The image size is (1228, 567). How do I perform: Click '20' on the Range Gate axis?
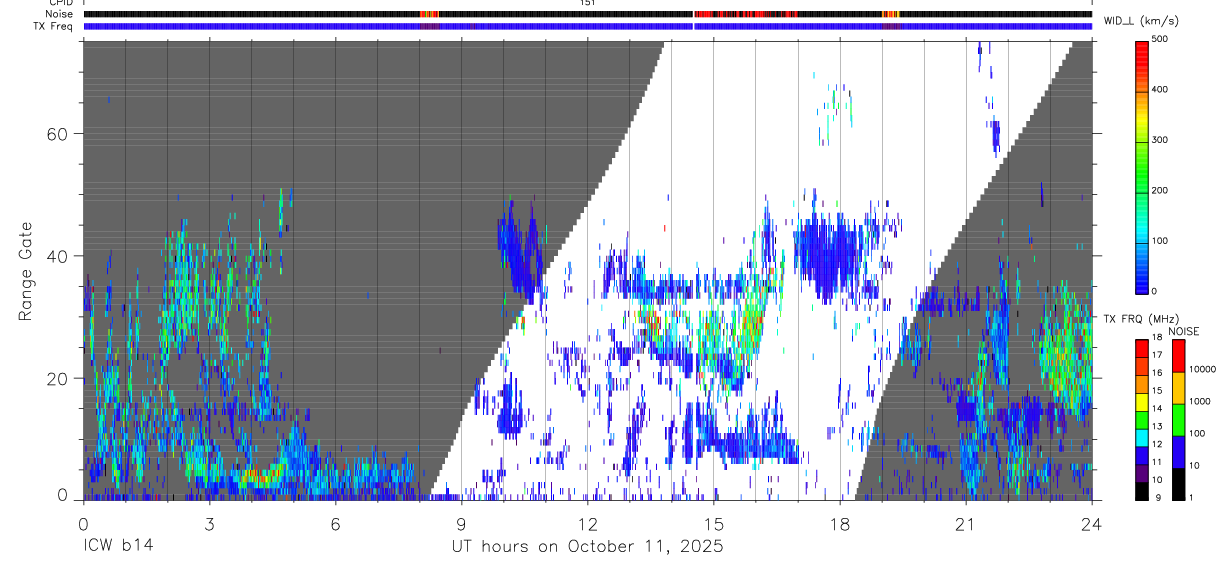[x=58, y=378]
